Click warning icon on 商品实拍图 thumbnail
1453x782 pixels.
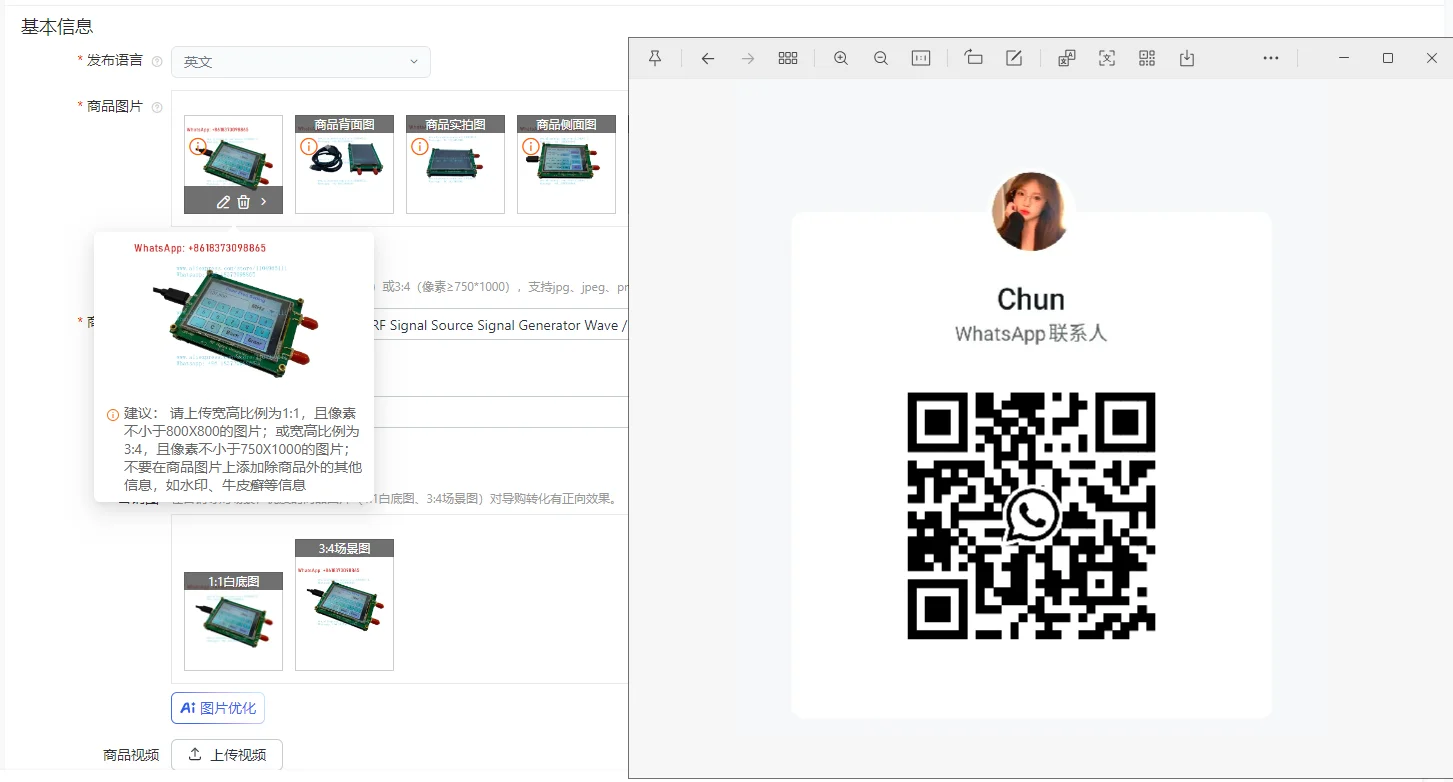coord(420,146)
